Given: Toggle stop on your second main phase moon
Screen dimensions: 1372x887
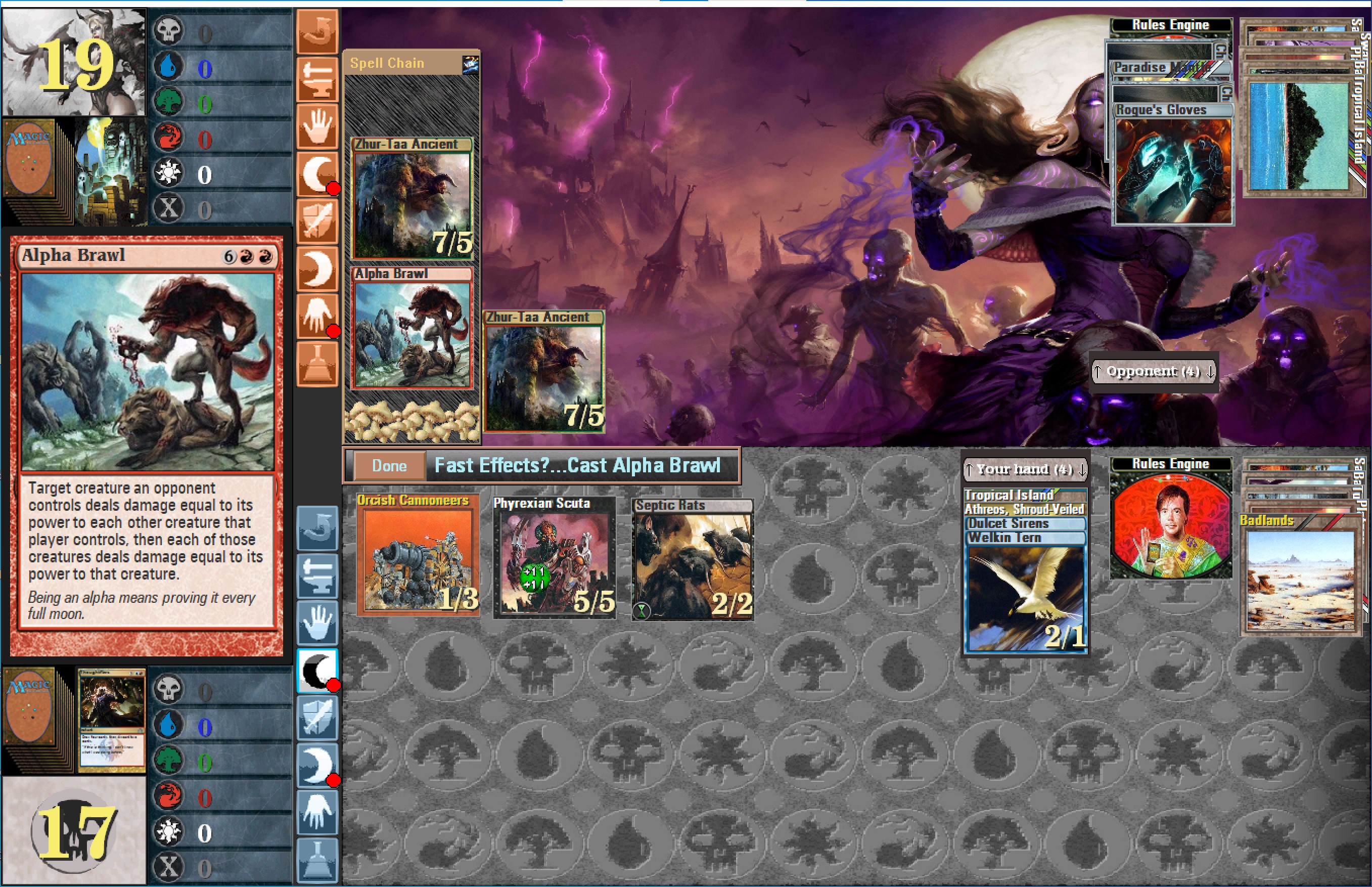Looking at the screenshot, I should tap(317, 766).
